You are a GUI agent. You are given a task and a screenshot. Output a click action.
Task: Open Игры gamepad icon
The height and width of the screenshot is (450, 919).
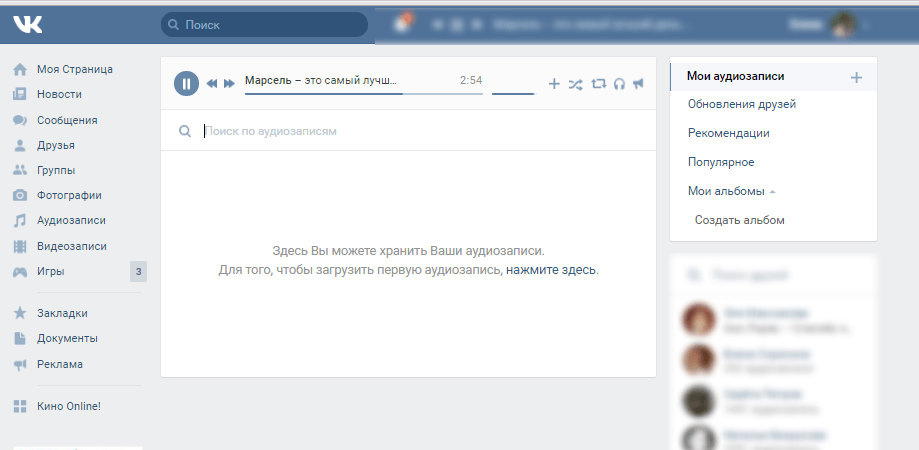(x=20, y=272)
